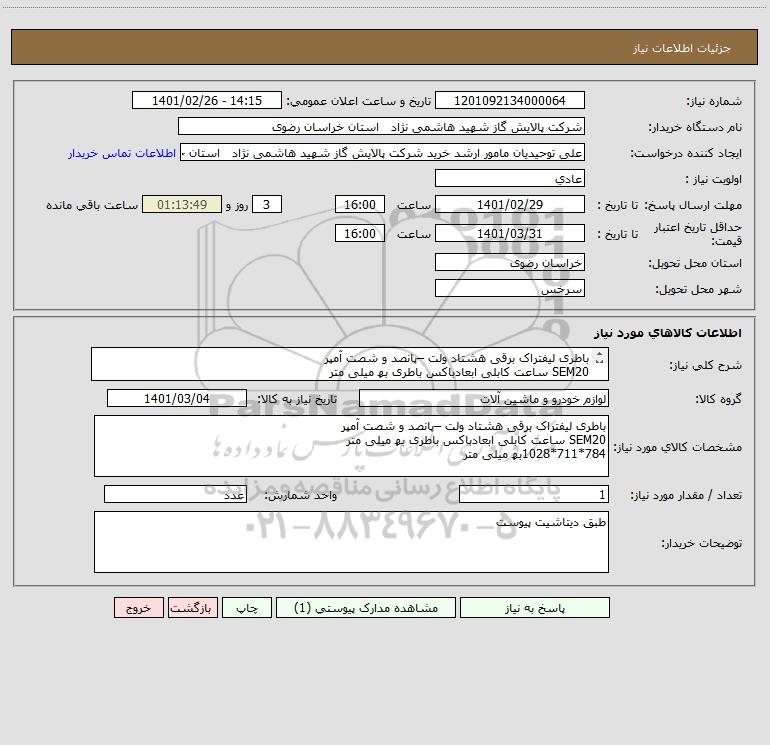This screenshot has height=745, width=770.
Task: Click the quantity field showing 1
Action: click(534, 495)
